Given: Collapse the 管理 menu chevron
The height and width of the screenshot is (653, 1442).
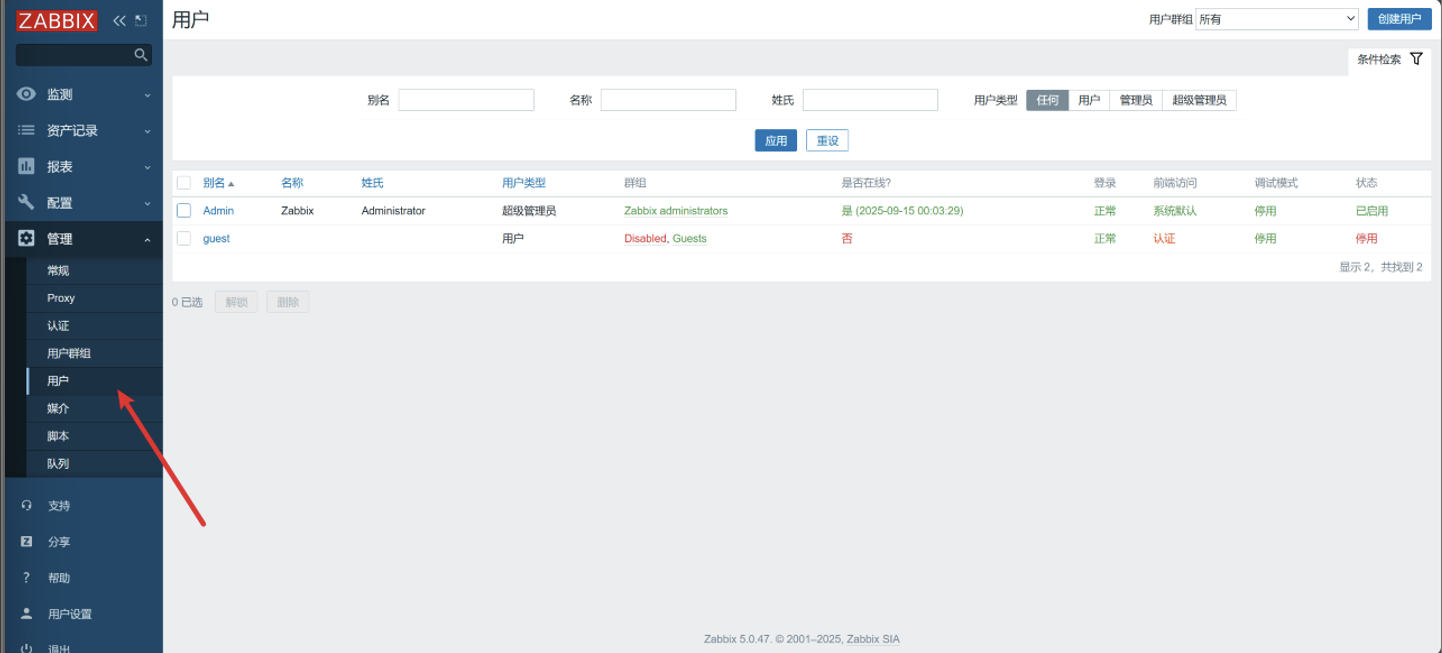Looking at the screenshot, I should point(147,239).
